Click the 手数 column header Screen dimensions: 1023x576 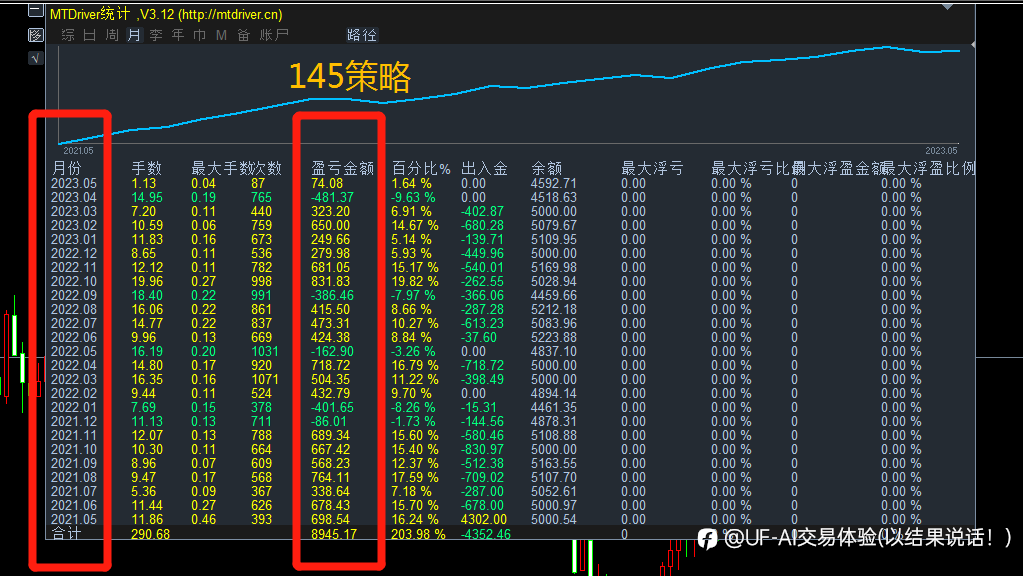pyautogui.click(x=147, y=168)
